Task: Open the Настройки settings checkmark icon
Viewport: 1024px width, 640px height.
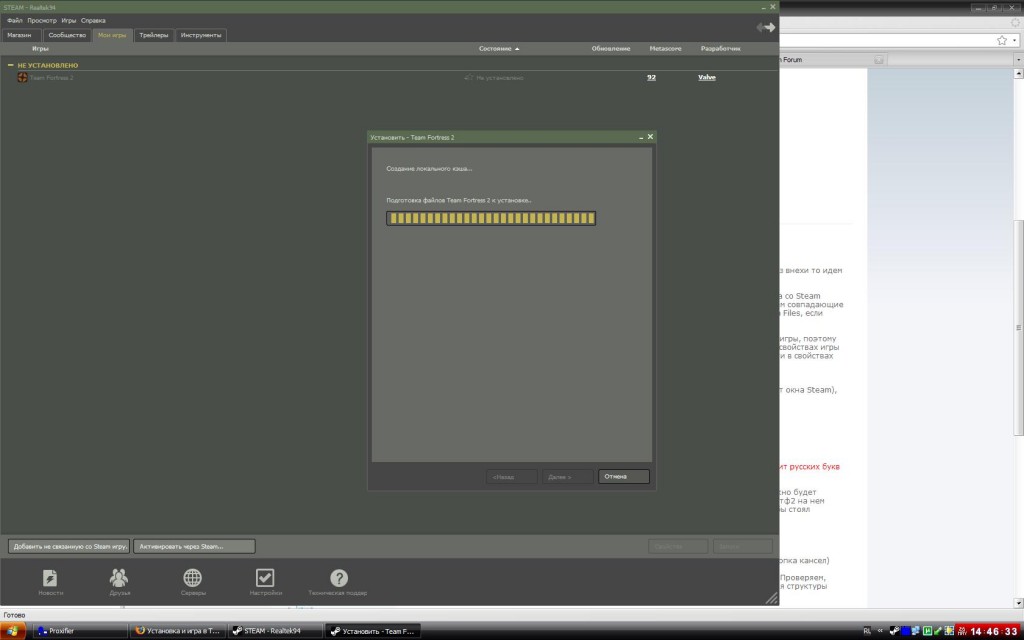Action: tap(265, 578)
